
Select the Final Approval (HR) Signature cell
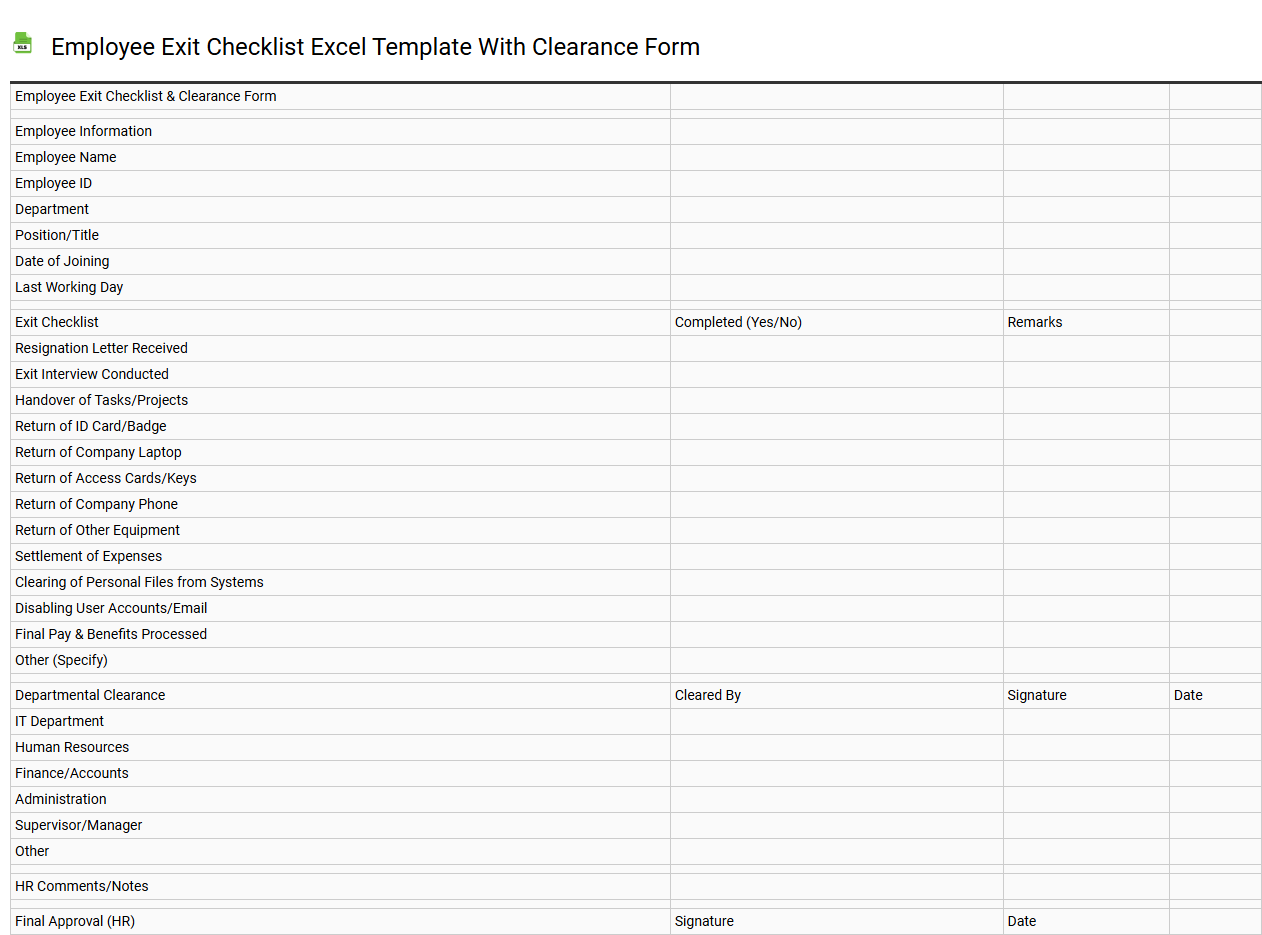[x=835, y=921]
